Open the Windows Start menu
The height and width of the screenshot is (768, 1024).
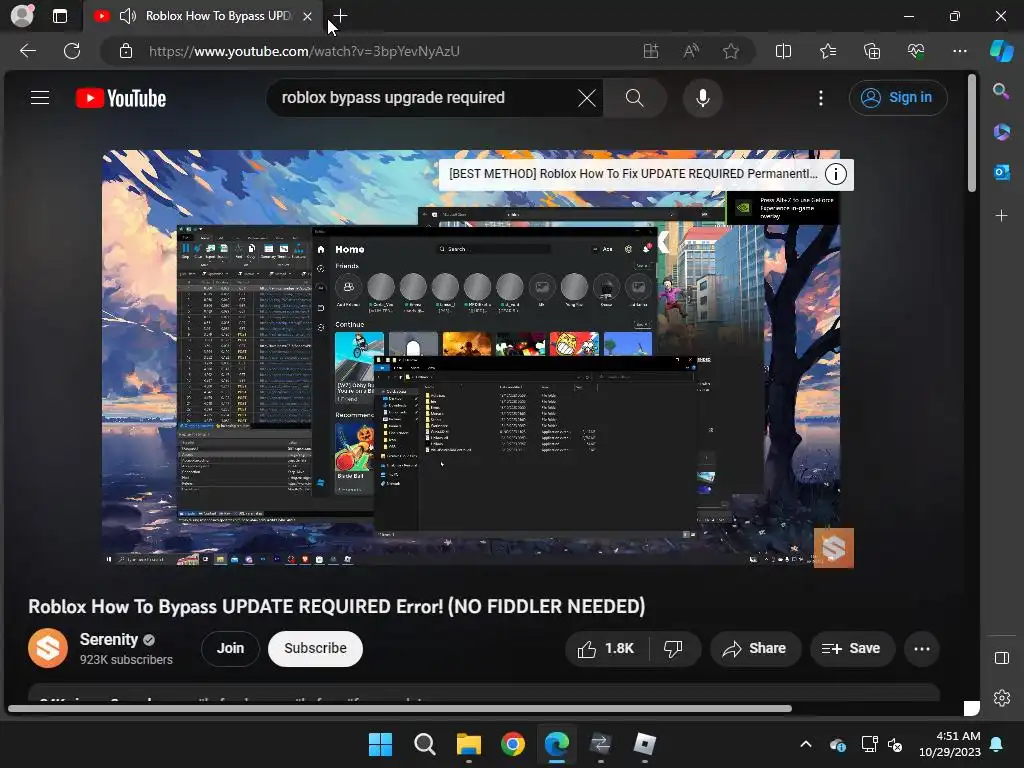tap(380, 744)
